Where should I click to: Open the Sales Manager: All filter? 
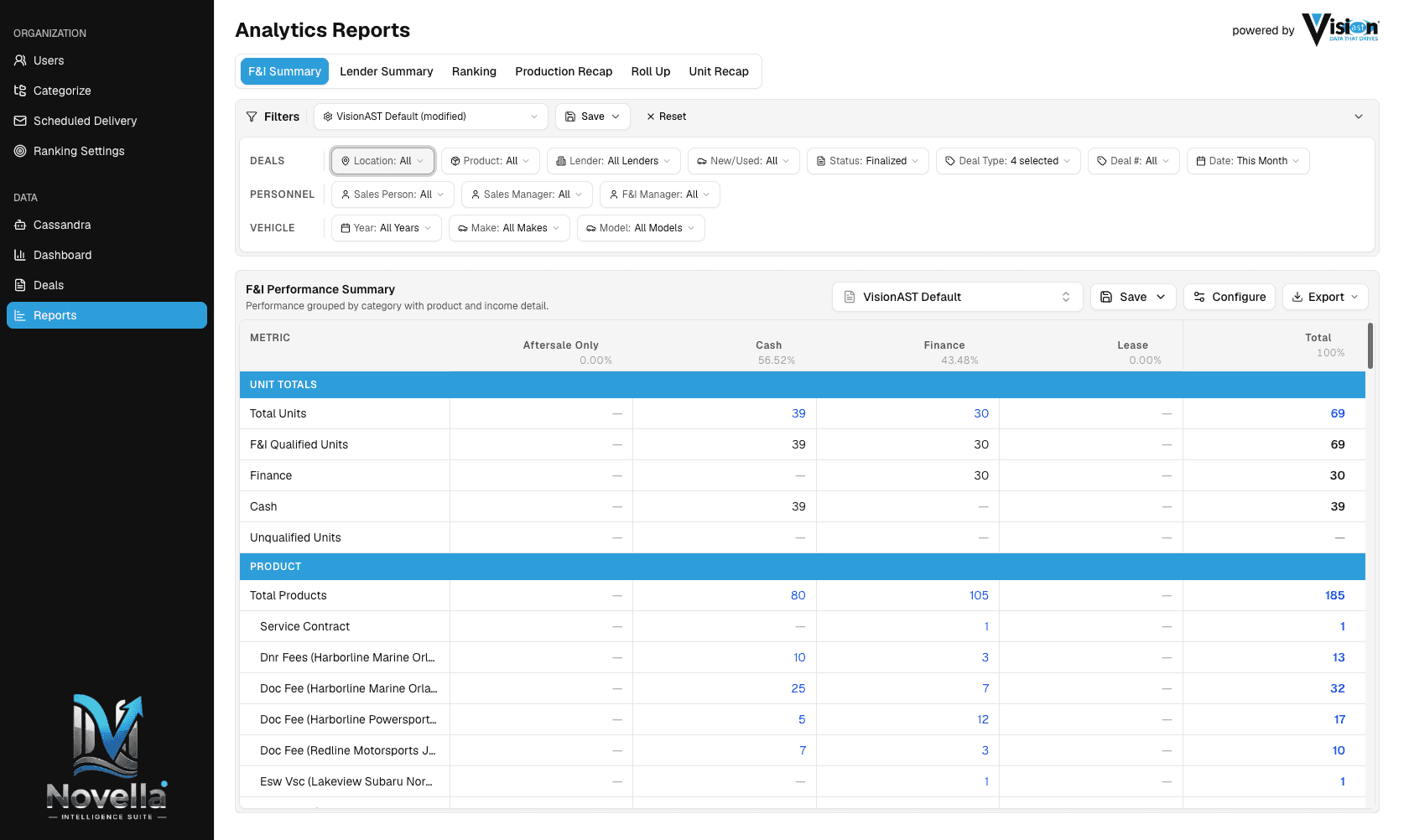[x=527, y=194]
